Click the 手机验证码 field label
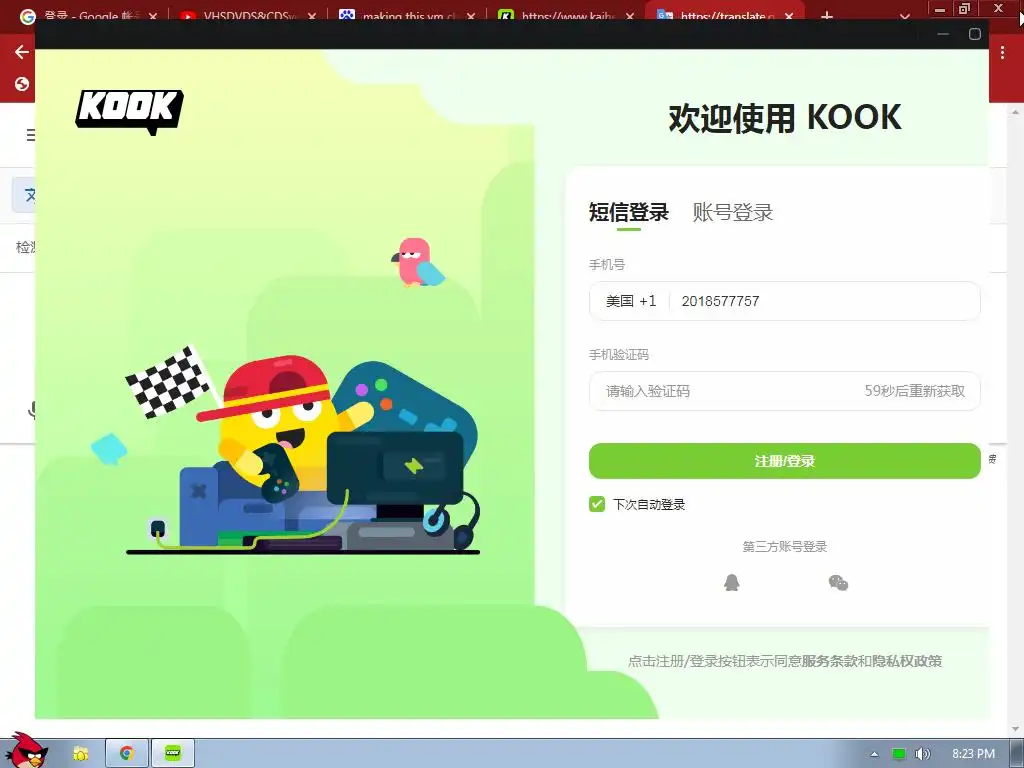Viewport: 1024px width, 768px height. click(618, 355)
